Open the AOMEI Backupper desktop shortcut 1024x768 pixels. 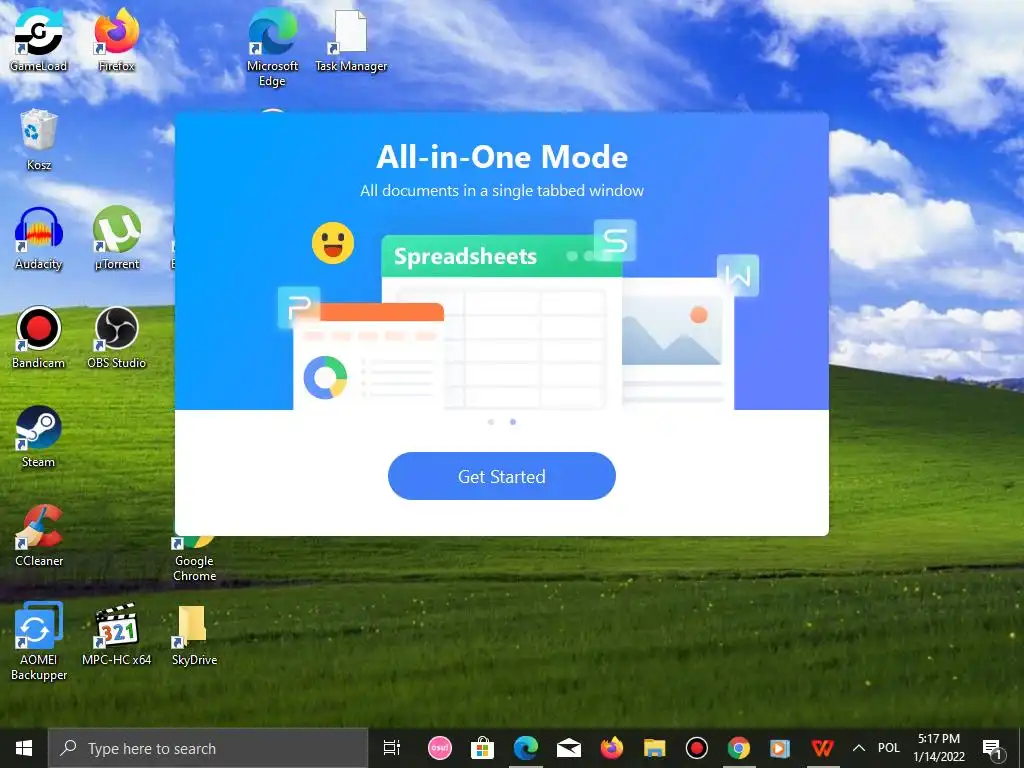[39, 642]
